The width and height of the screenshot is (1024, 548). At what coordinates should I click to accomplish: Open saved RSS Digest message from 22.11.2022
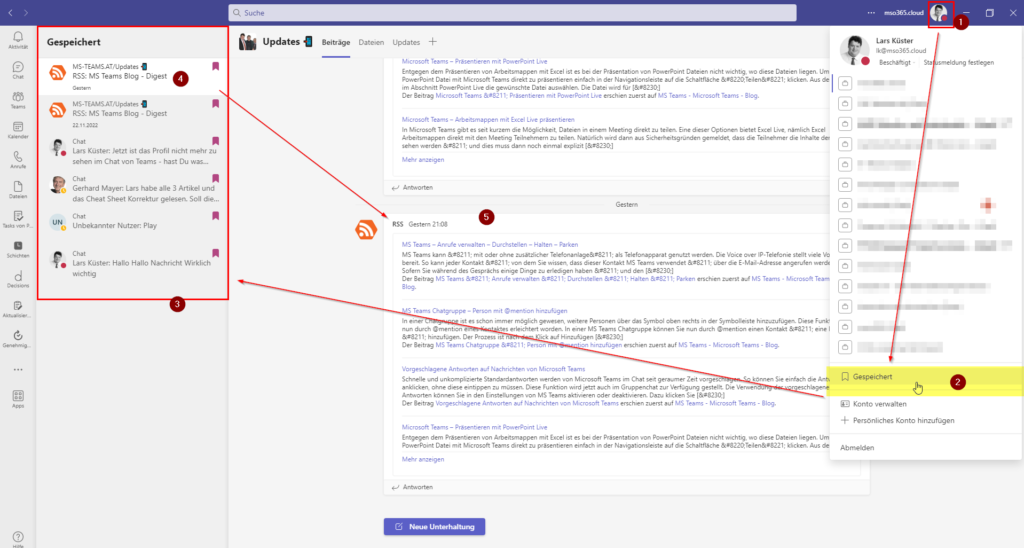[133, 114]
